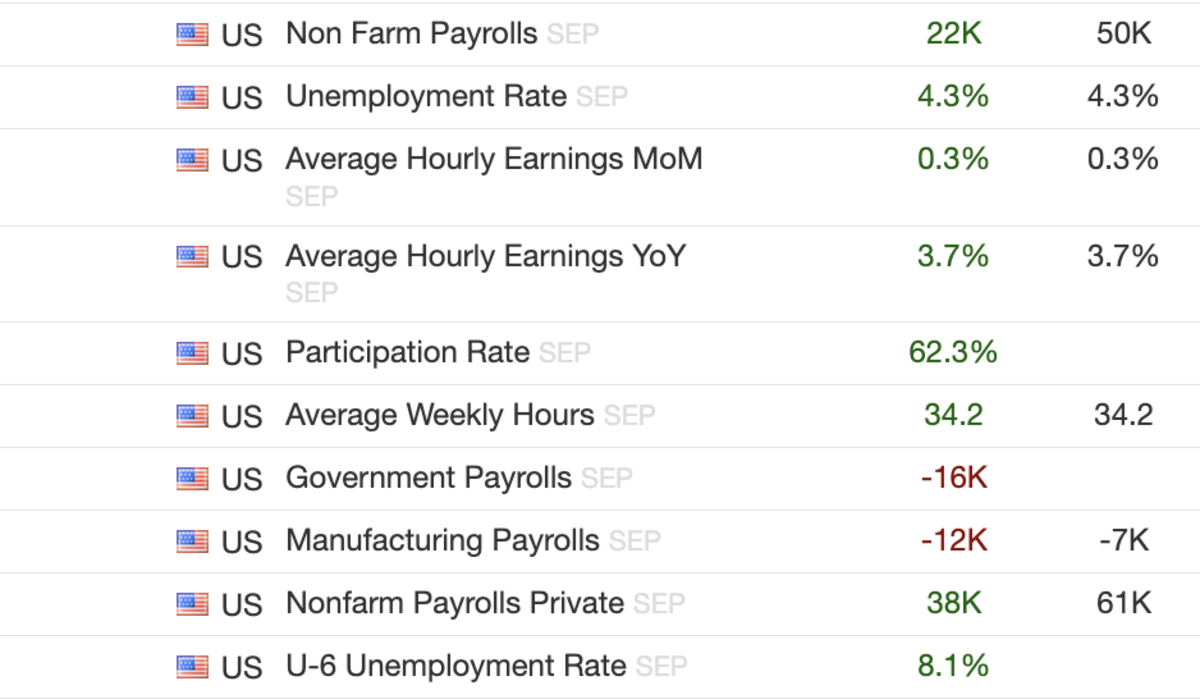Click the US flag beside Non Farm Payrolls
Viewport: 1200px width, 699px height.
(192, 35)
